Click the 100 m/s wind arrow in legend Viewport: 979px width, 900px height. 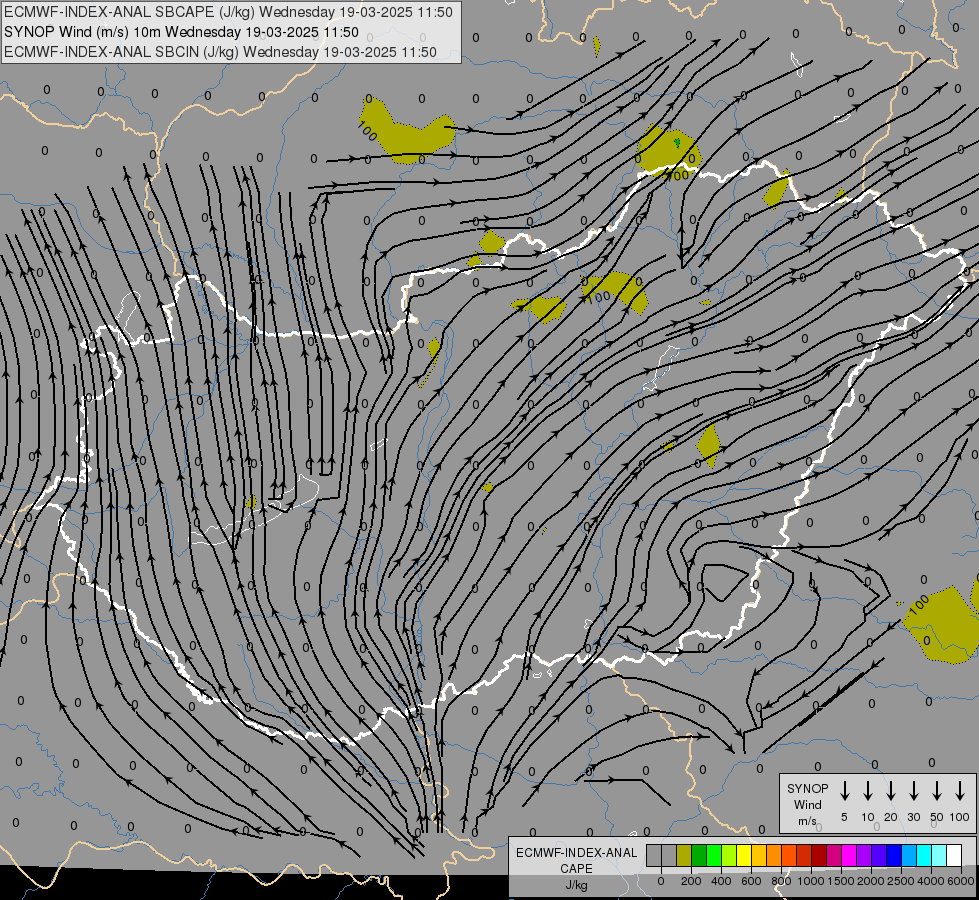pyautogui.click(x=960, y=791)
